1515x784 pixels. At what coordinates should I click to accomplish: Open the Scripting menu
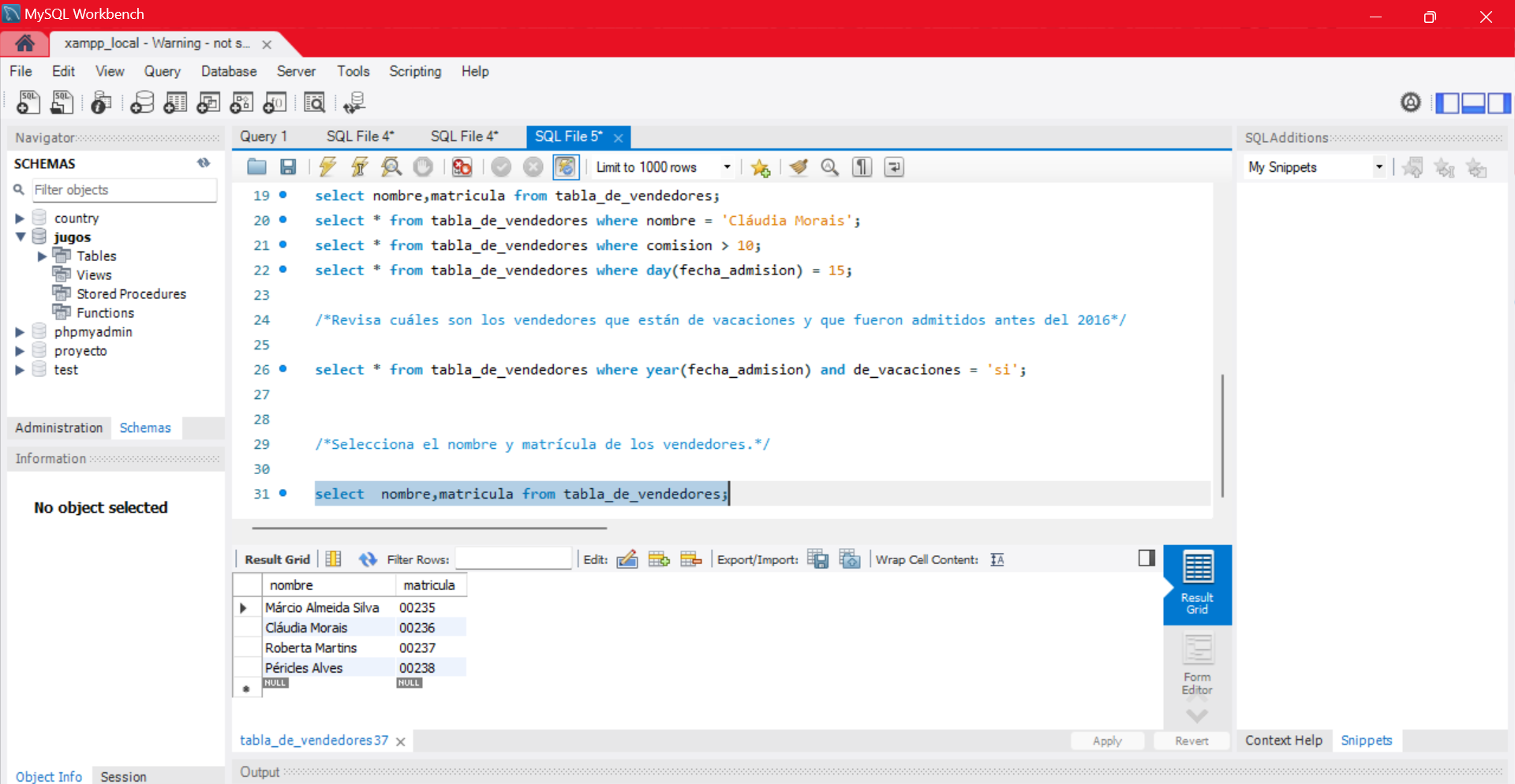coord(415,71)
